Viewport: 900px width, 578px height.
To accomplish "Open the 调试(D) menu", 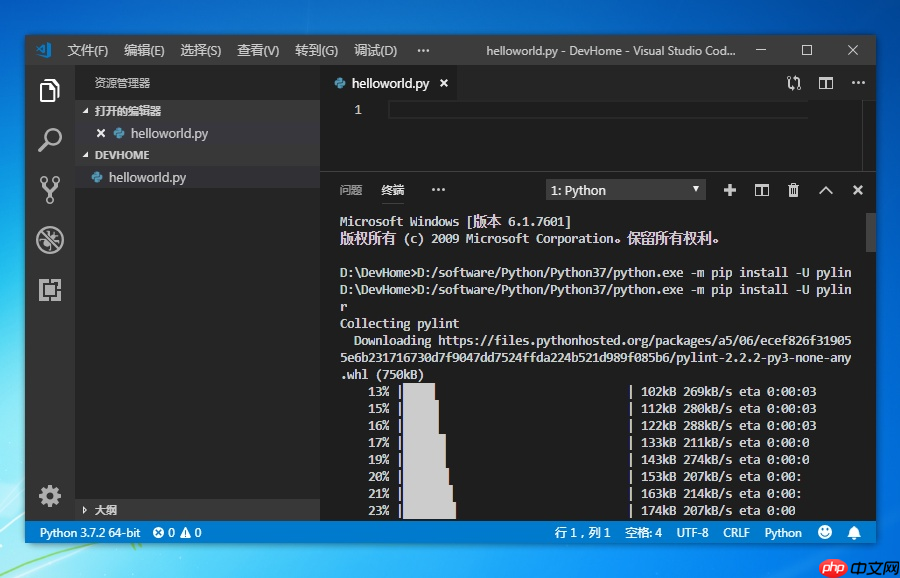I will (375, 51).
